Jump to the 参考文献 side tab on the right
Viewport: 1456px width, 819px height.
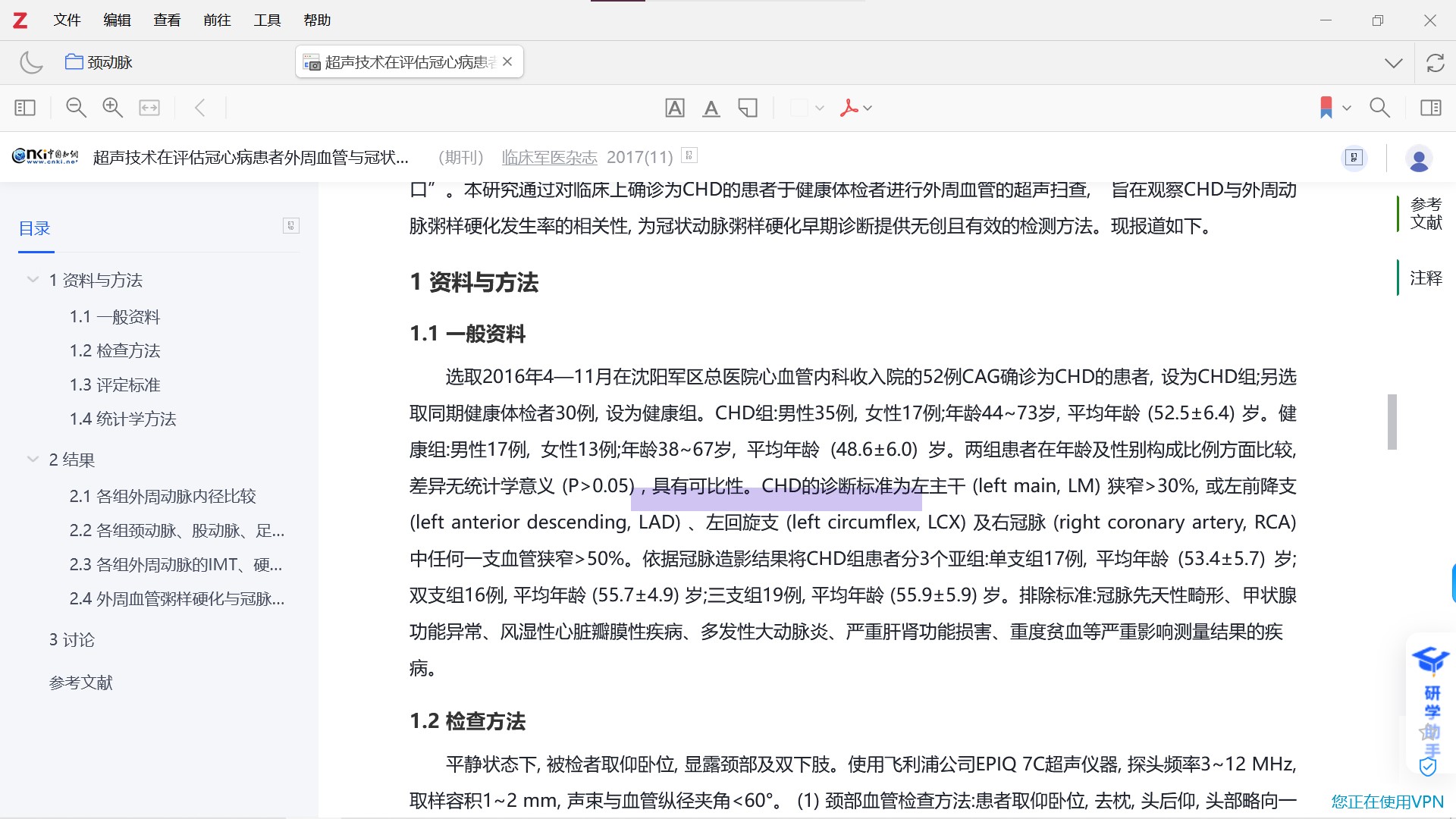[x=1426, y=213]
